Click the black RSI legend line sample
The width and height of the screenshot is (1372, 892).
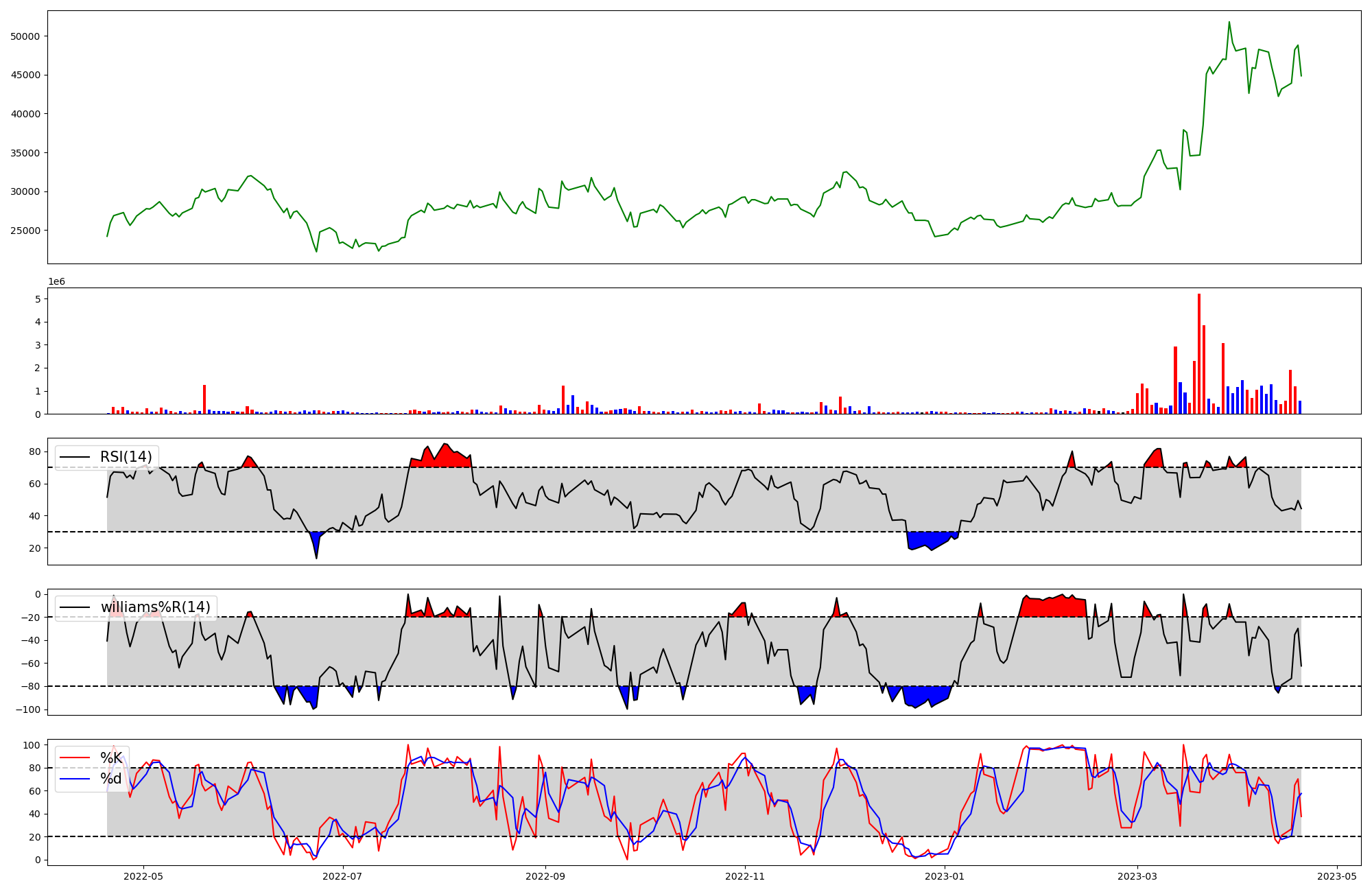tap(75, 457)
